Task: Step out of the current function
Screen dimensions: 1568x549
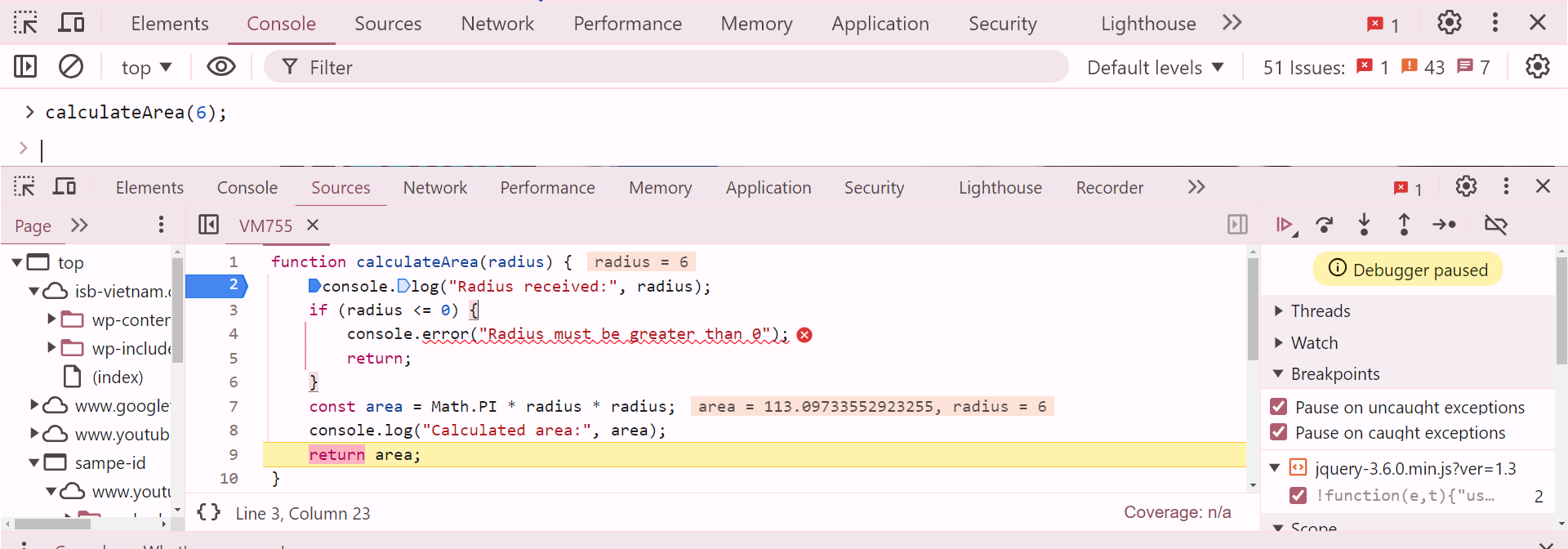Action: 1404,225
